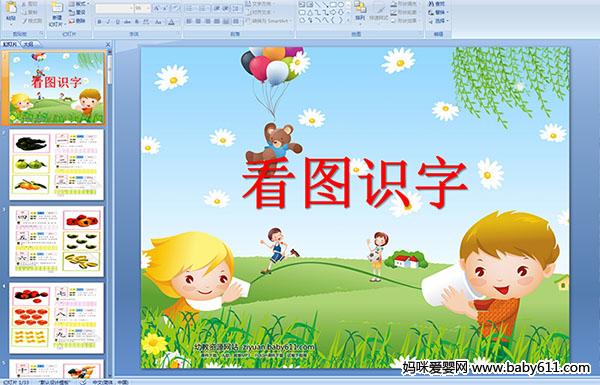Image resolution: width=600 pixels, height=385 pixels.
Task: Switch to the Slides (幻灯片) pane tab
Action: point(10,44)
